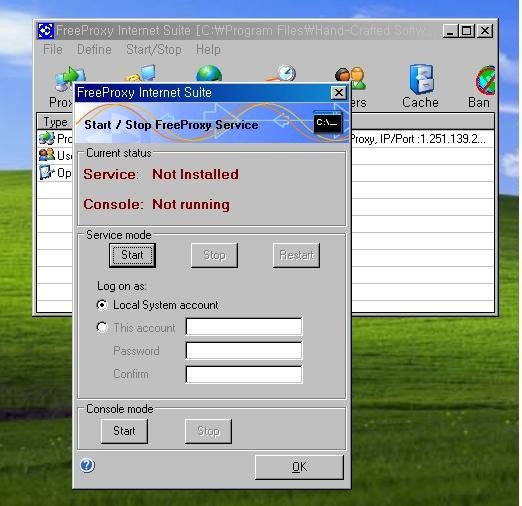The height and width of the screenshot is (506, 522).
Task: Click the clock toolbar icon in main window
Action: (x=281, y=73)
